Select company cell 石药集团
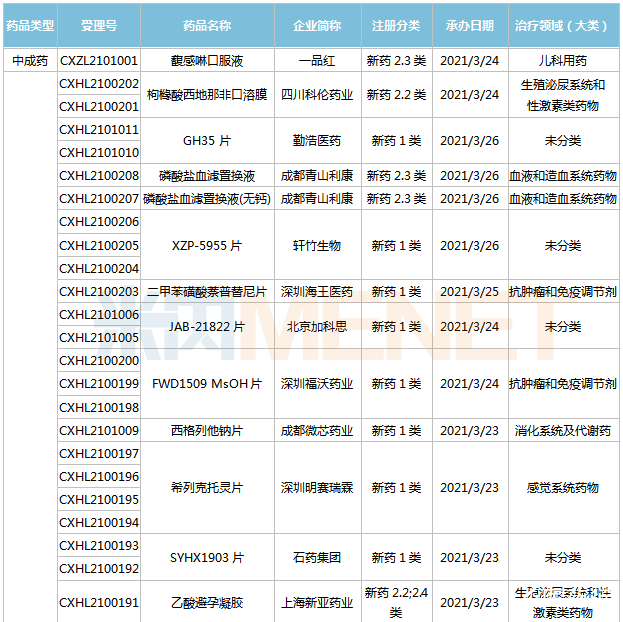The image size is (623, 622). point(317,558)
